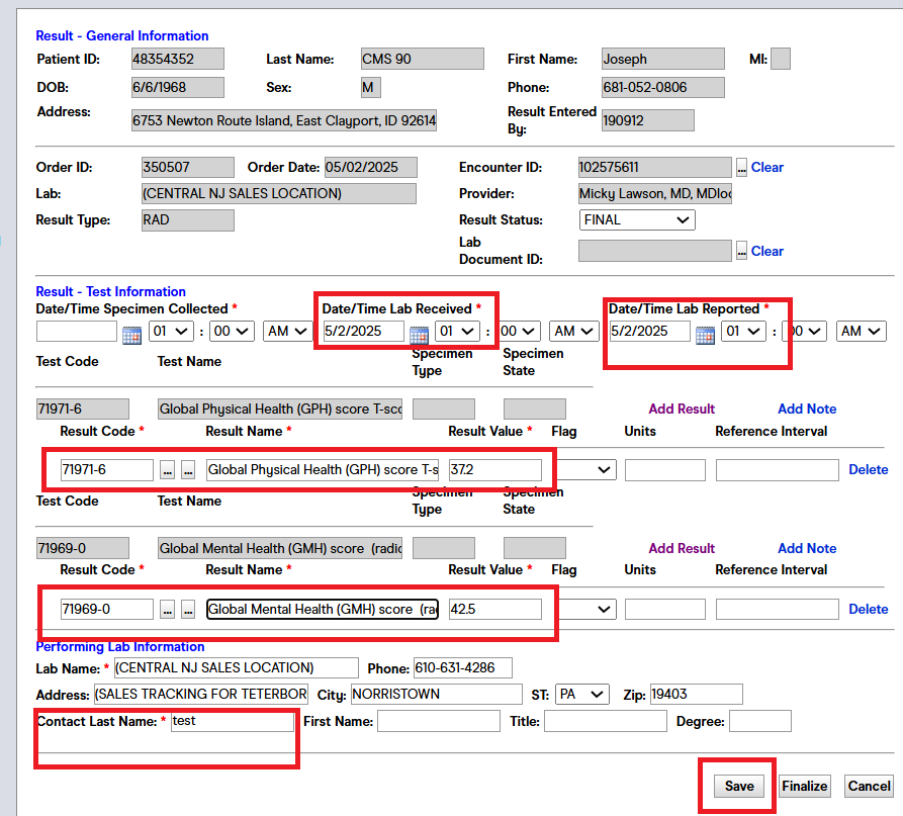Open calendar for Specimen Collected date
Viewport: 903px width, 816px height.
pyautogui.click(x=132, y=334)
